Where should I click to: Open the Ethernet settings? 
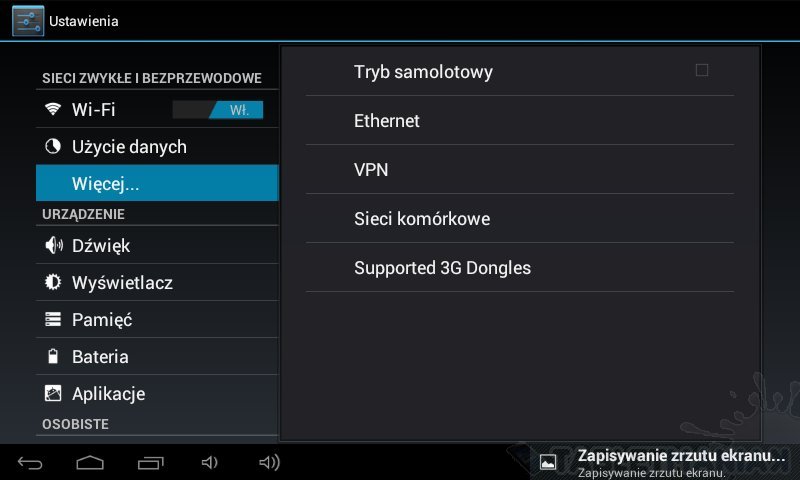tap(519, 121)
